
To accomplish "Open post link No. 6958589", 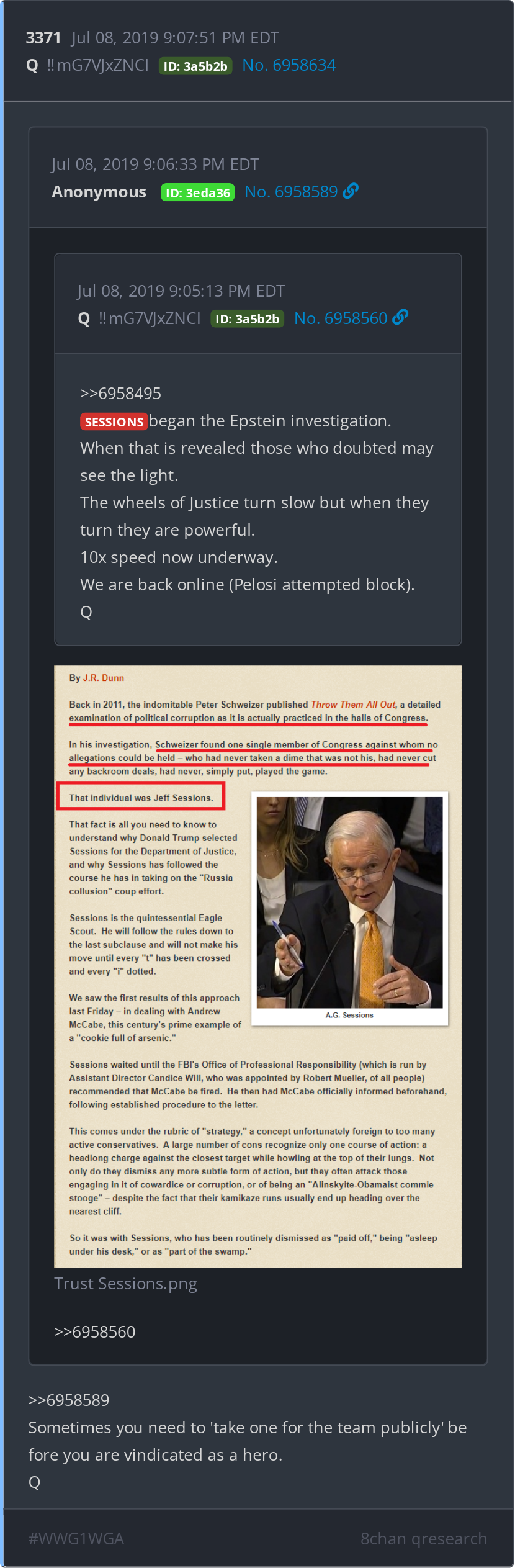I will click(291, 192).
